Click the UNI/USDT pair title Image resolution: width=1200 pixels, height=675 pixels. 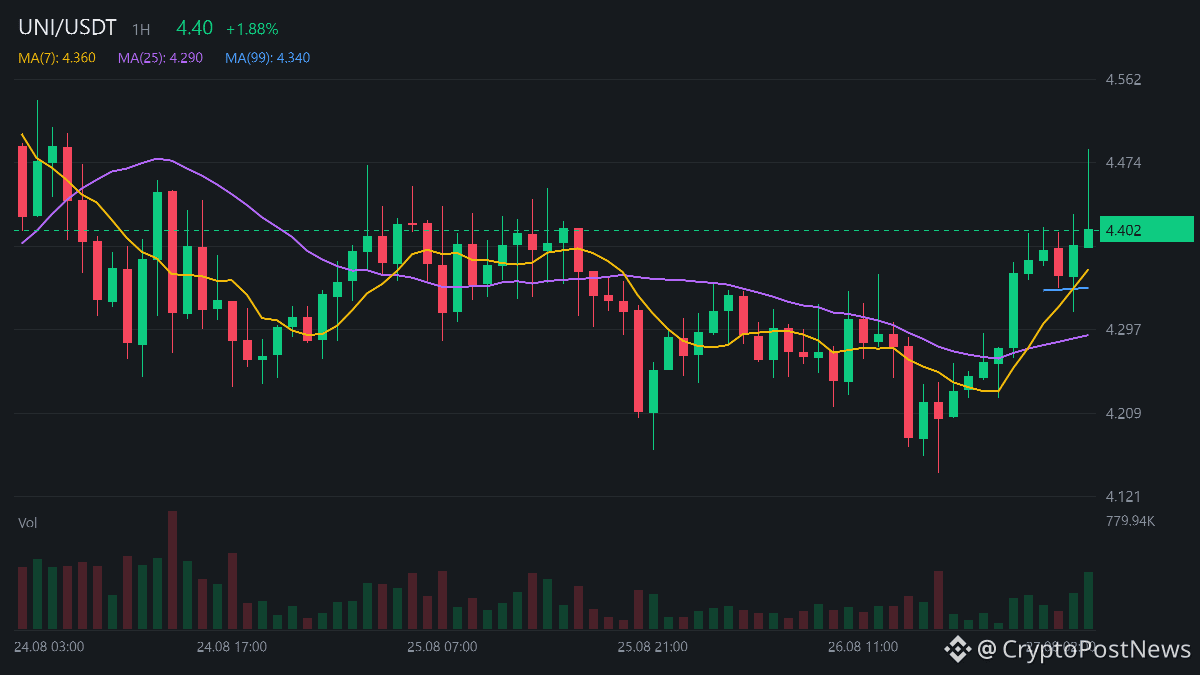tap(67, 28)
